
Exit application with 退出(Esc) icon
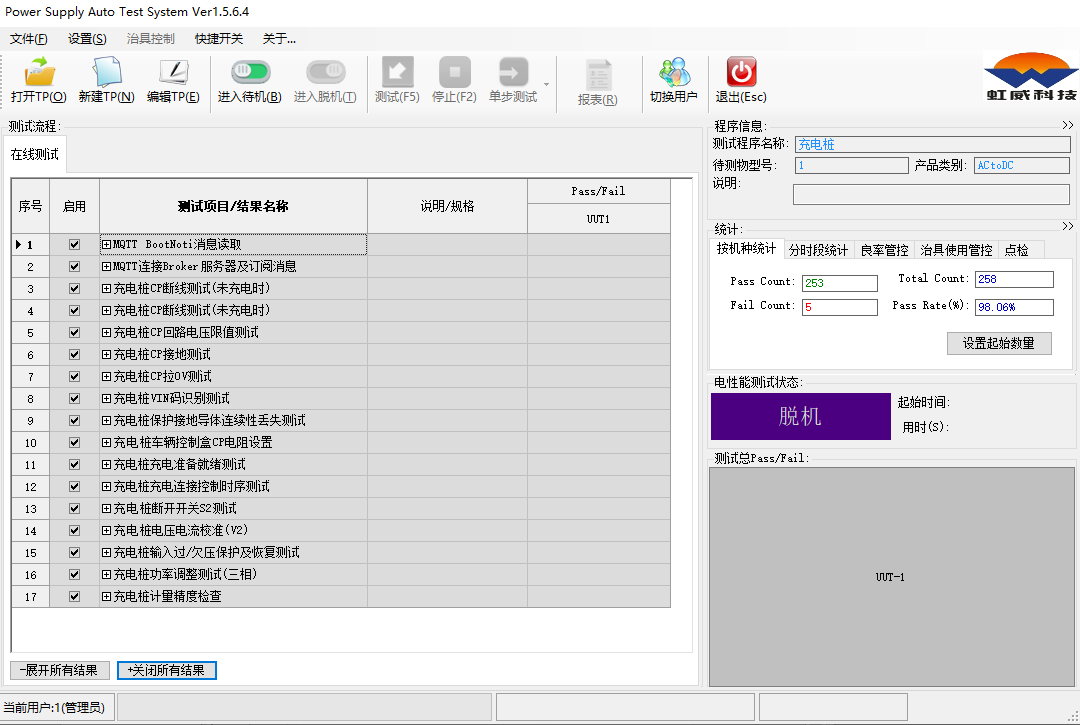pos(741,80)
